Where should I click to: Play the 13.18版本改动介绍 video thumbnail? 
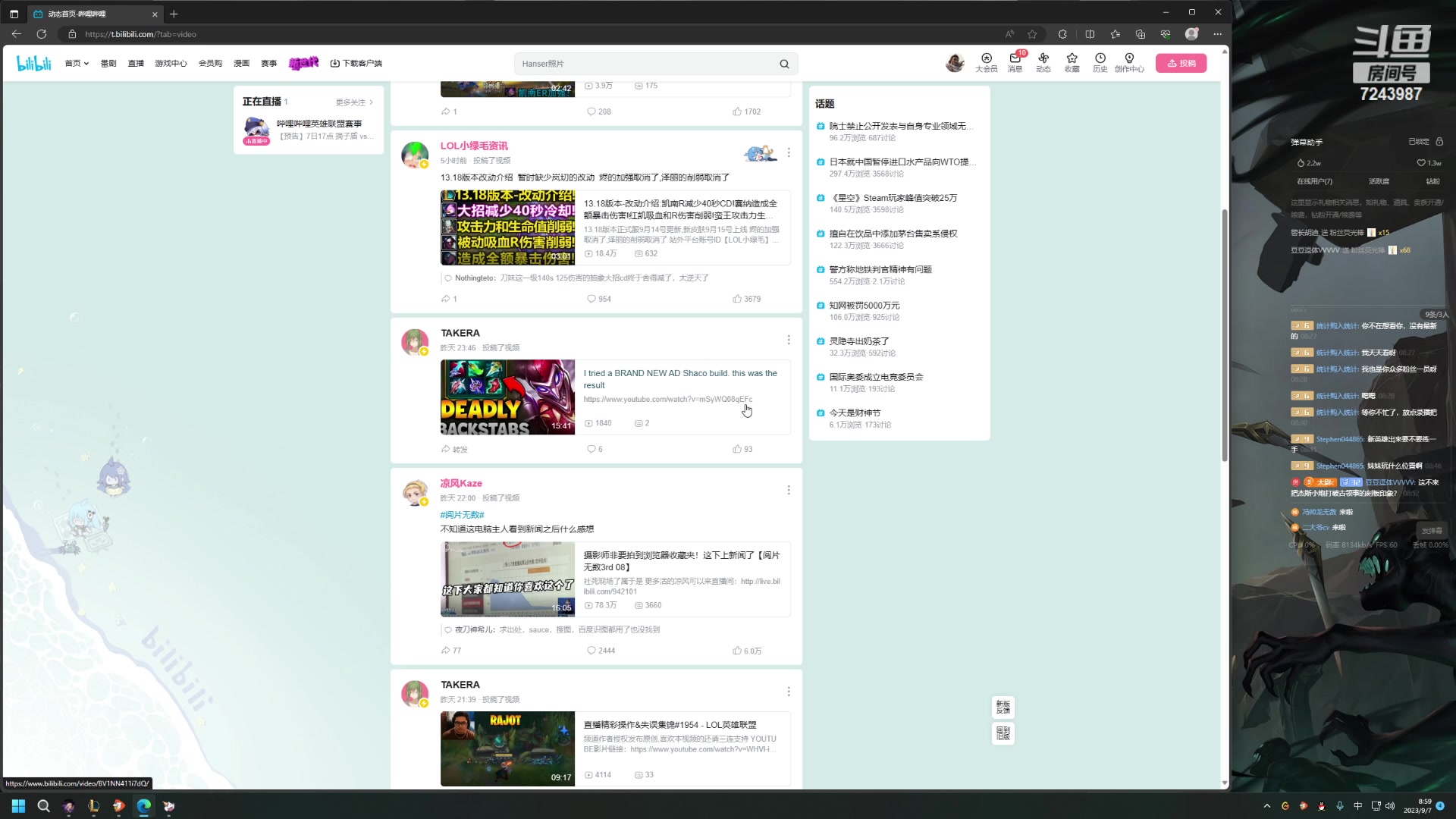pyautogui.click(x=507, y=227)
